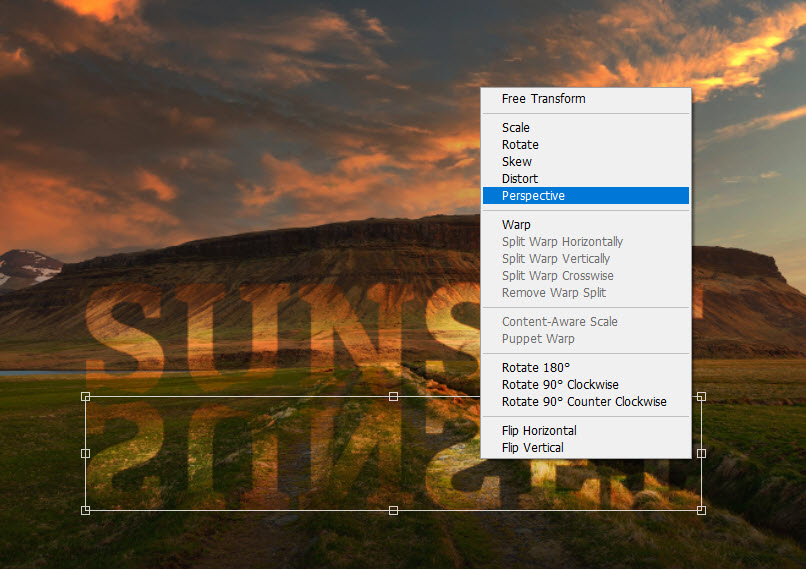Click the right-middle transform handle
Image resolution: width=806 pixels, height=569 pixels.
(701, 453)
